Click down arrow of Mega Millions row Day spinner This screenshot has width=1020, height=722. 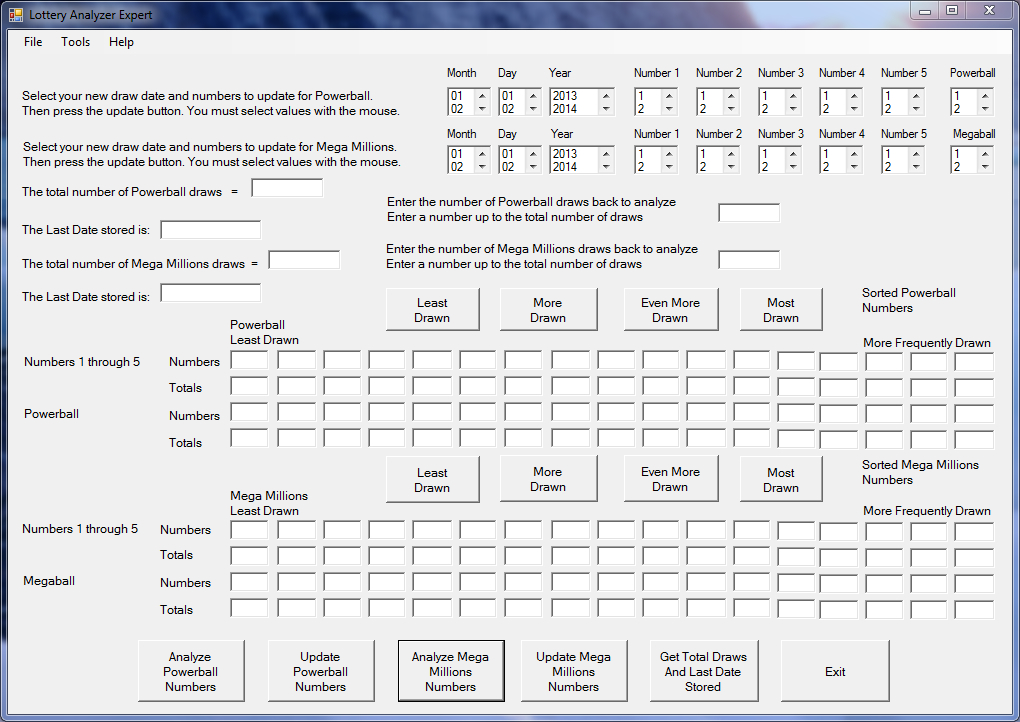pos(533,167)
